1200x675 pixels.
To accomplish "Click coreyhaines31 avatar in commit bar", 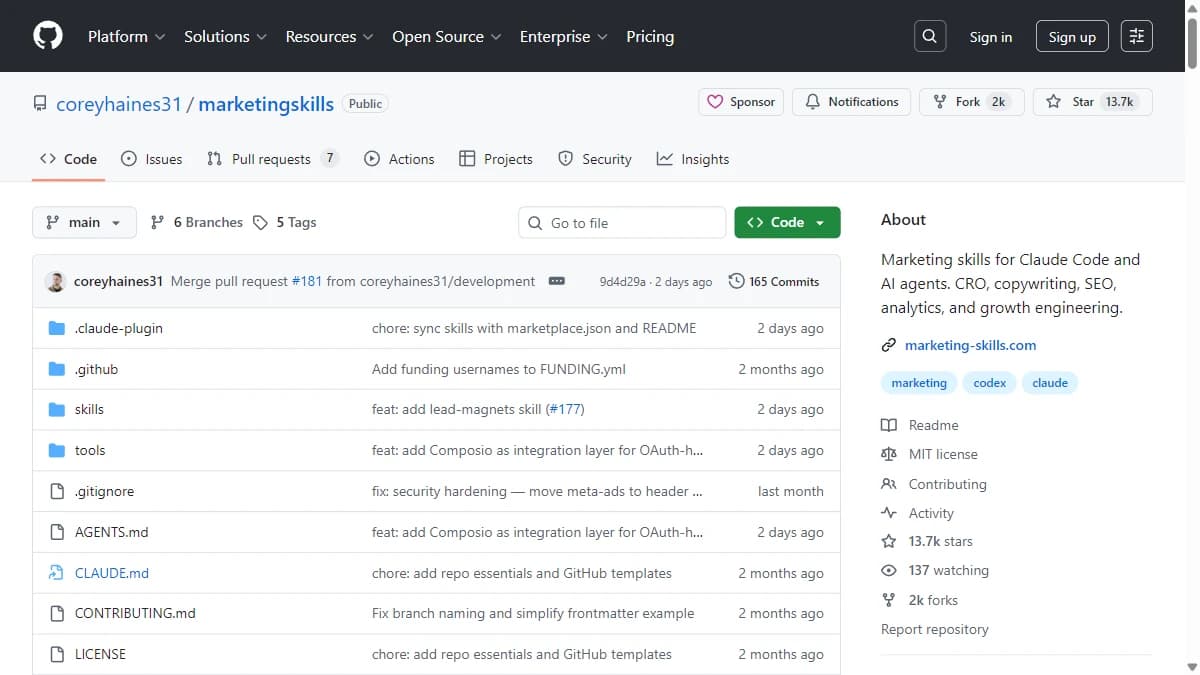I will point(56,282).
